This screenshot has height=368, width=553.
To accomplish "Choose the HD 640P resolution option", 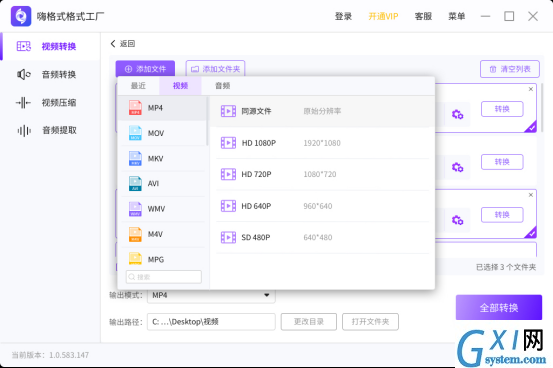I will click(323, 206).
